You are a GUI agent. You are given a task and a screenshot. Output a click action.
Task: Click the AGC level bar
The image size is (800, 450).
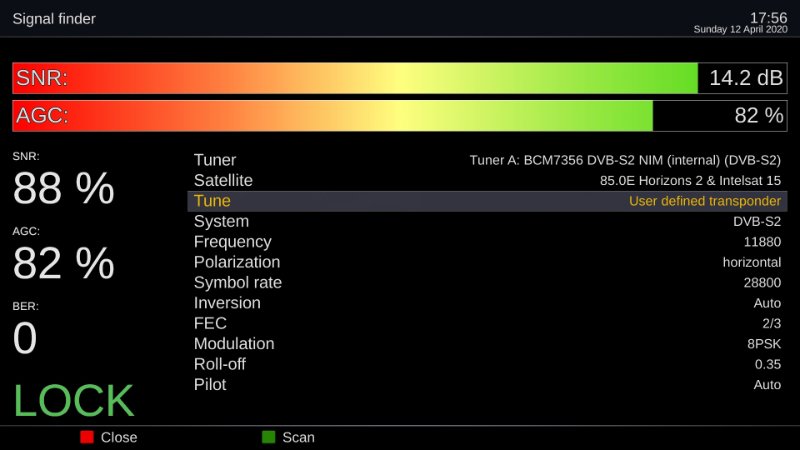click(333, 115)
